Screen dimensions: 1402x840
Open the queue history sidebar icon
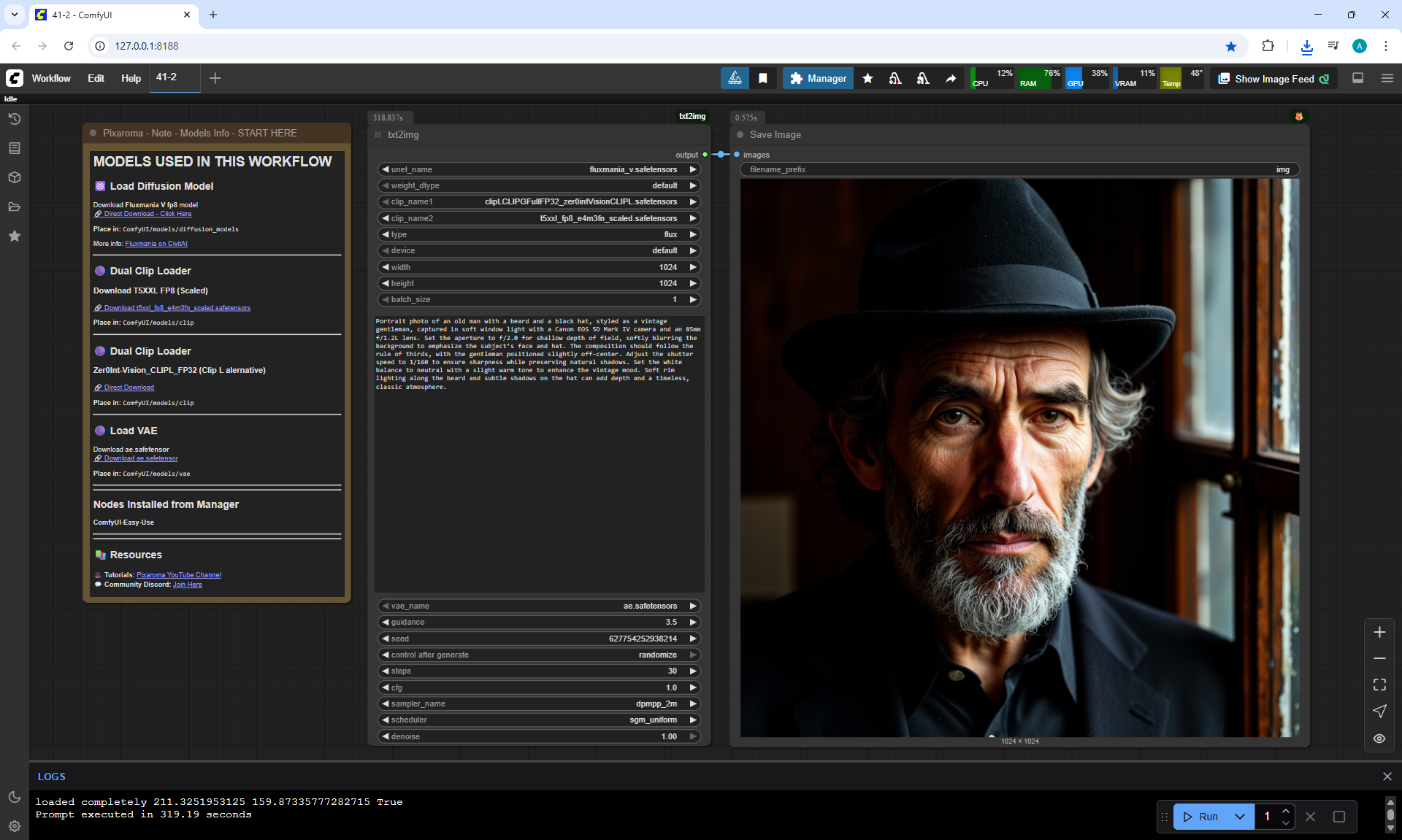click(15, 119)
